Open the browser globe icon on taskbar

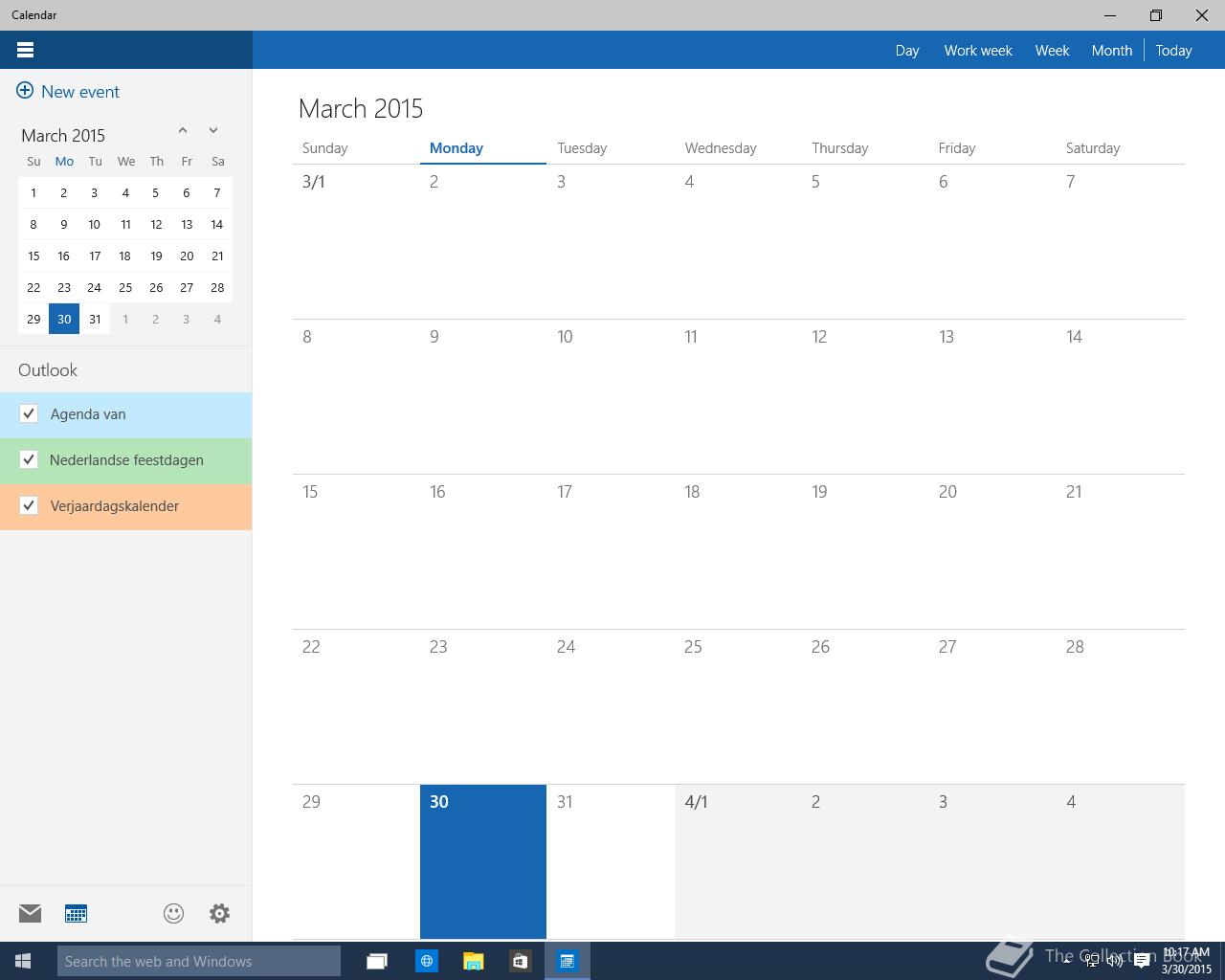pyautogui.click(x=426, y=961)
